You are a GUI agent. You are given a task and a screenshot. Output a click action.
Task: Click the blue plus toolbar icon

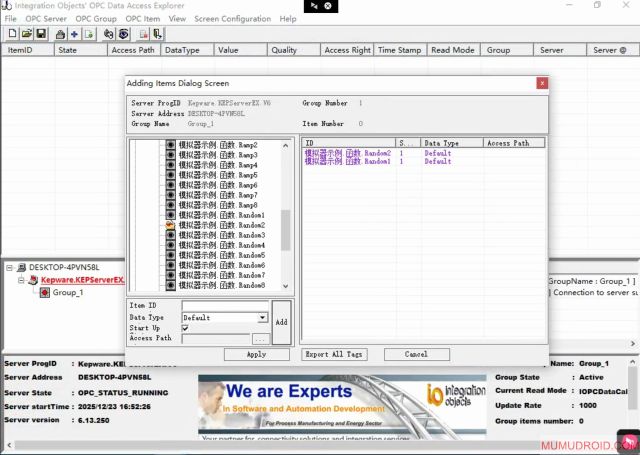75,33
